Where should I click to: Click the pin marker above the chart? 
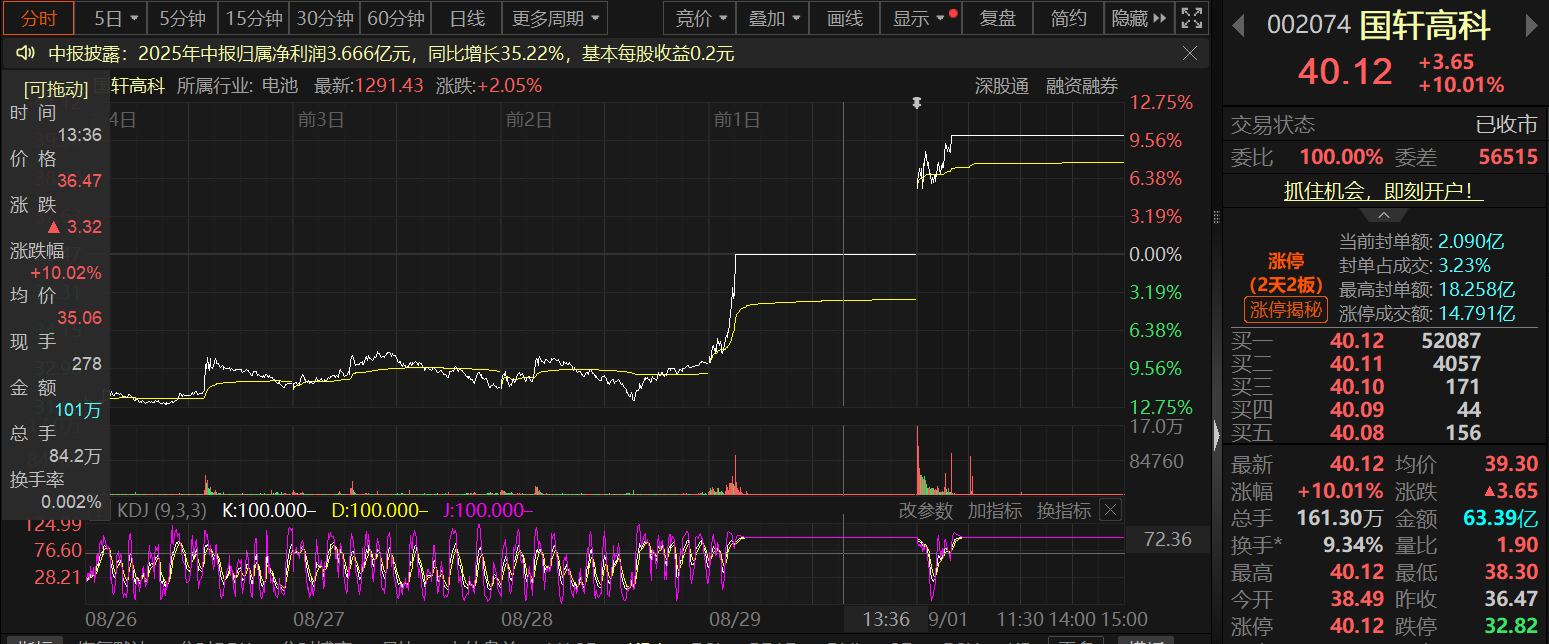tap(917, 103)
